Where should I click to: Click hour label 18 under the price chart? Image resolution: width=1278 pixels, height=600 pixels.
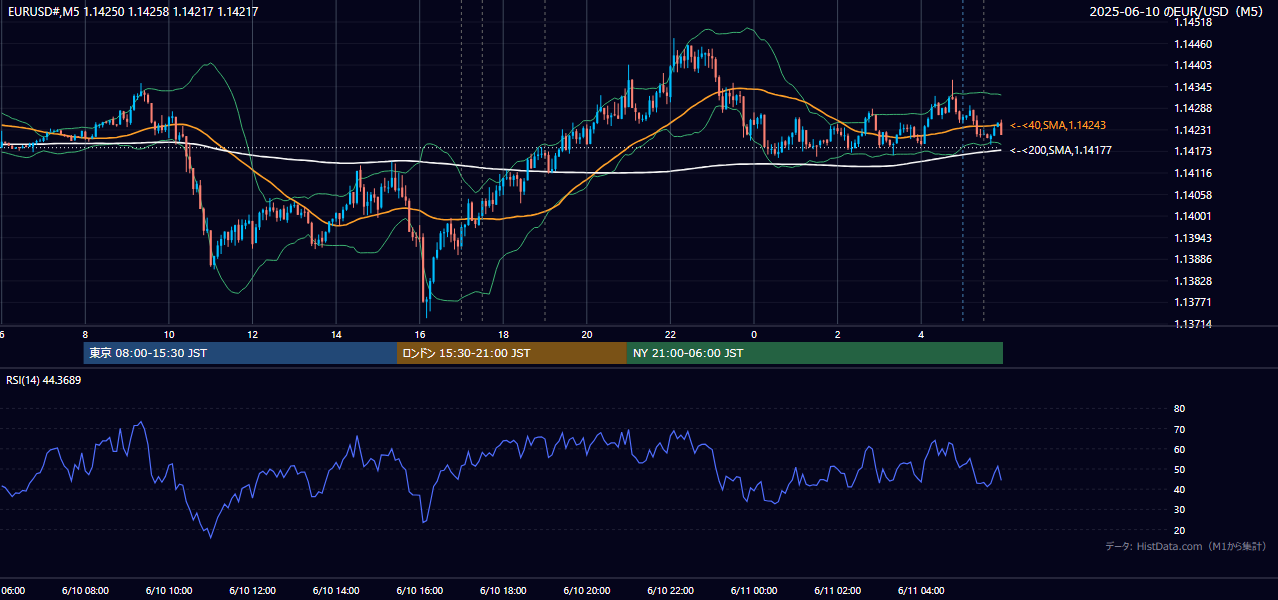pyautogui.click(x=503, y=334)
